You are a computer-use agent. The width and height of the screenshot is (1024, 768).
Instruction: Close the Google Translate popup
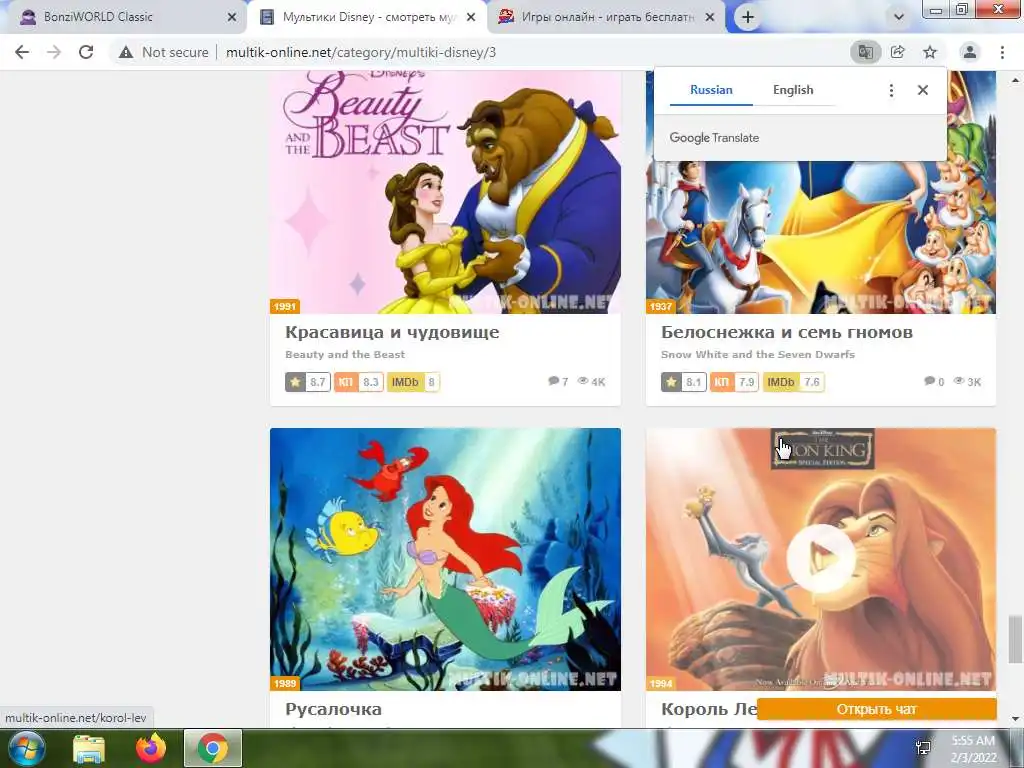(923, 90)
